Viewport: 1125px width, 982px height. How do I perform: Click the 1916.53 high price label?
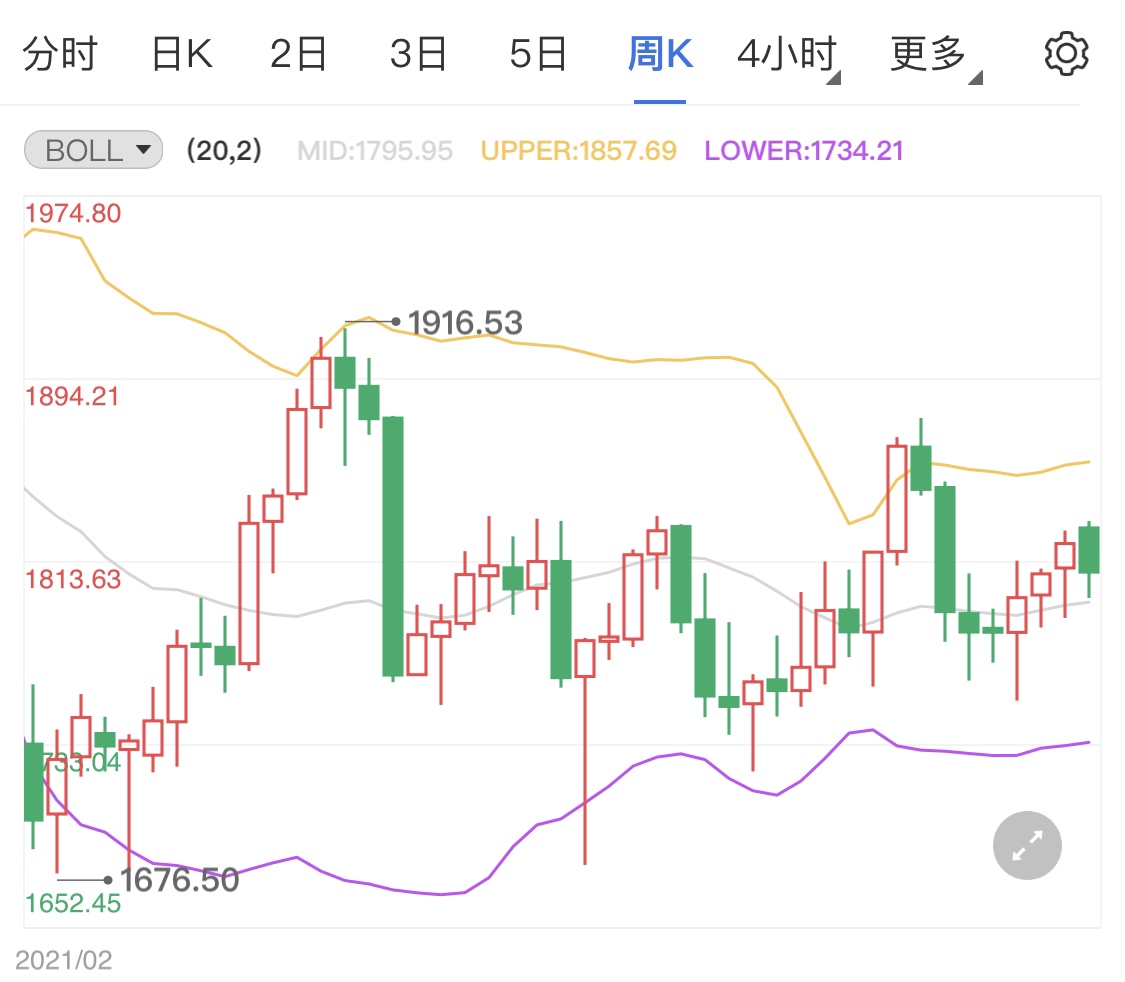click(x=465, y=323)
